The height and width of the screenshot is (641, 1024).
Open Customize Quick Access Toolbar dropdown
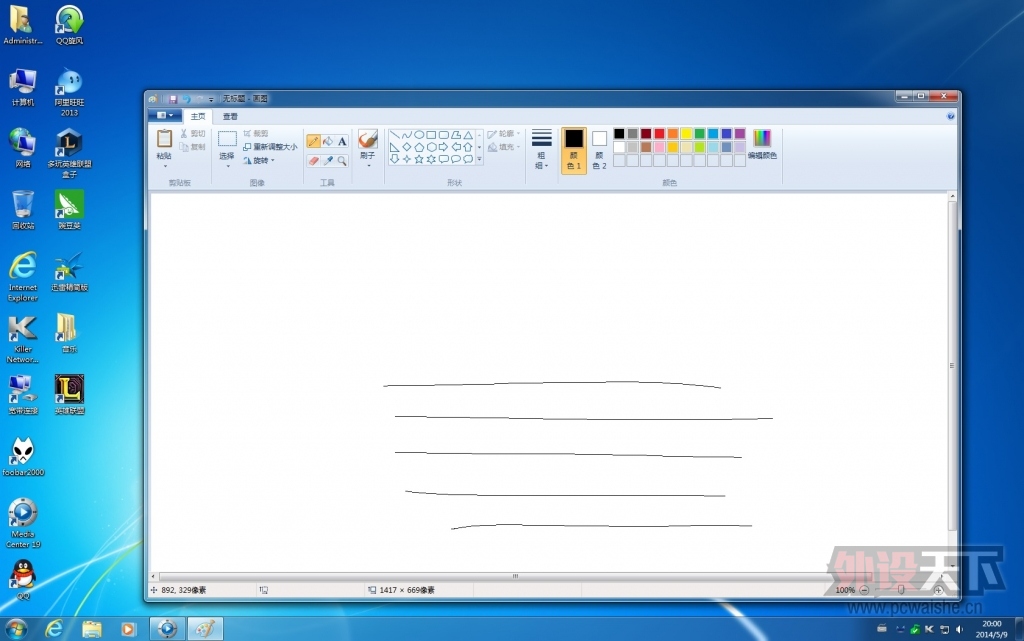coord(211,100)
